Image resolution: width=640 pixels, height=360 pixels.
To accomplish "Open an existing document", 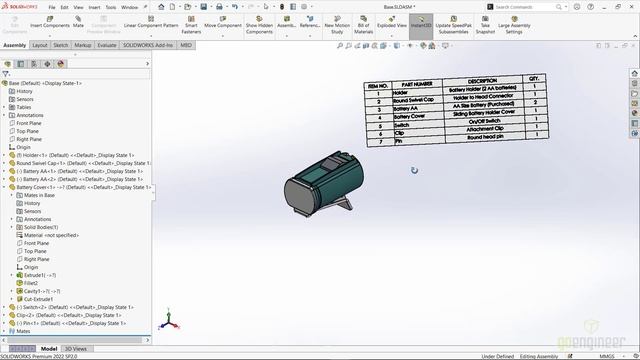I will (x=187, y=7).
